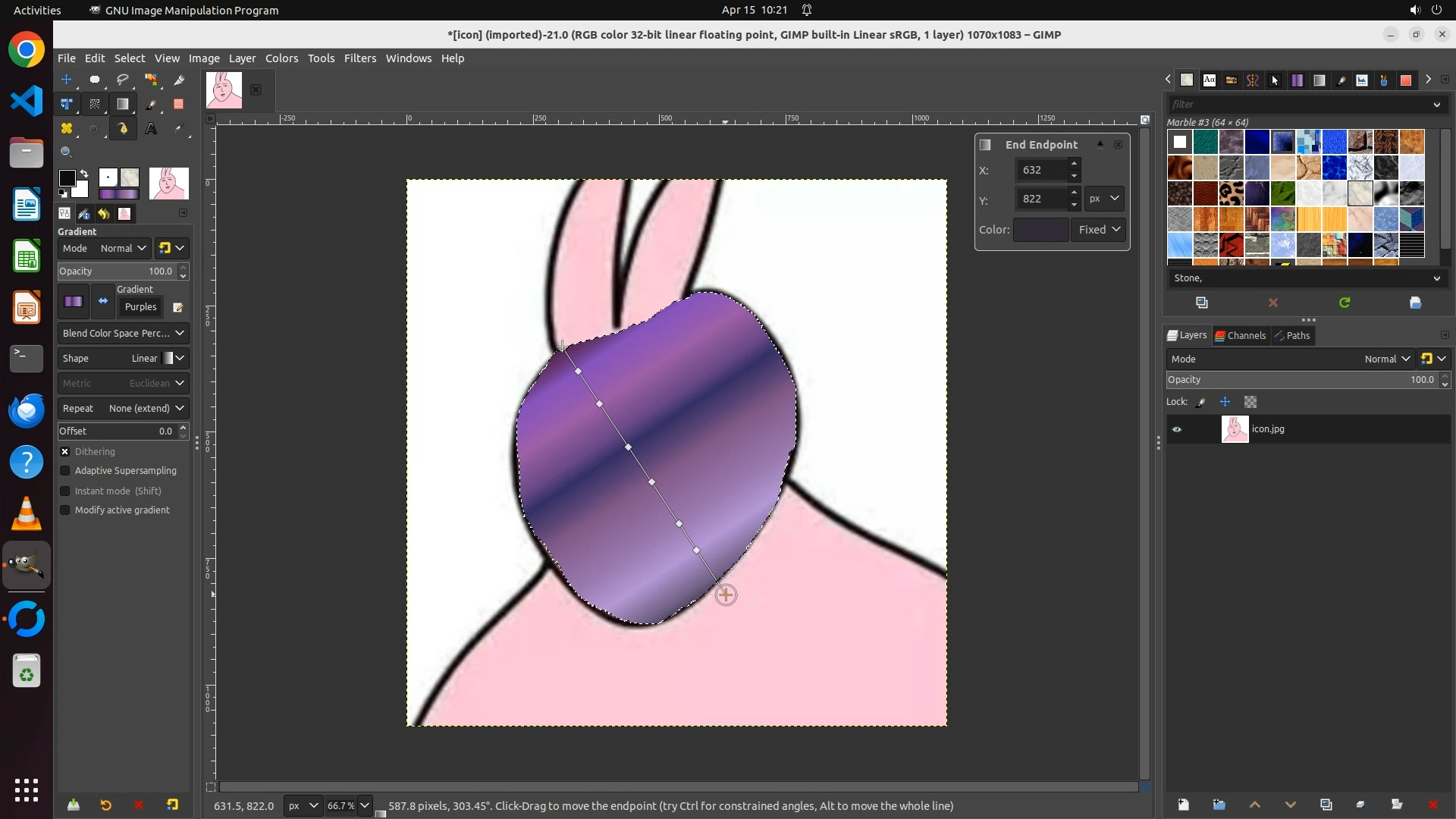
Task: Click the End Endpoint X field
Action: [x=1041, y=170]
